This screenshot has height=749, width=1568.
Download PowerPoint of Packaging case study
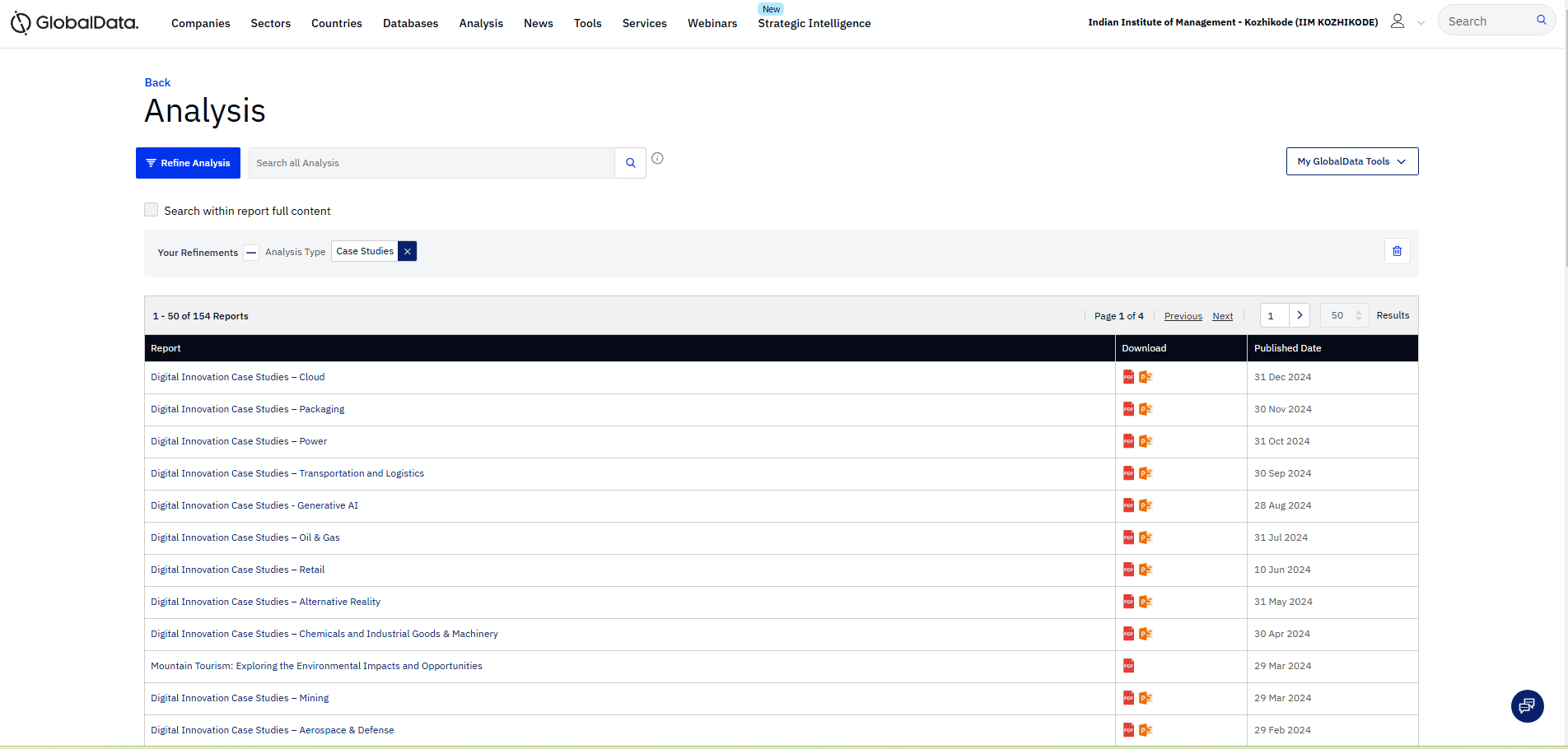pyautogui.click(x=1145, y=409)
